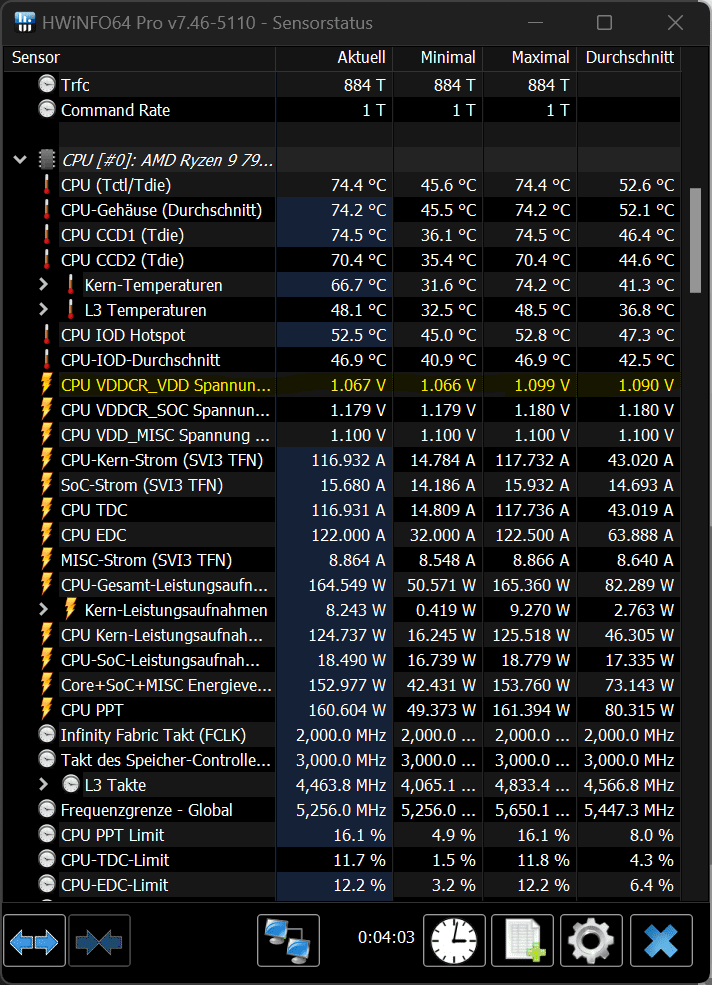712x985 pixels.
Task: Expand the Kern-Leistungsaufnahmen subtree
Action: click(x=43, y=610)
